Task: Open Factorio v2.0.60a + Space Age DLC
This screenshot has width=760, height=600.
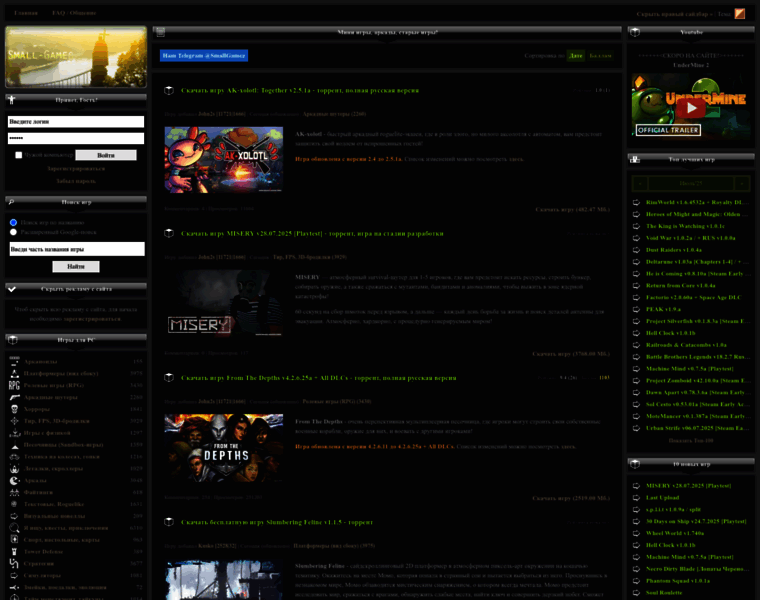Action: 693,297
